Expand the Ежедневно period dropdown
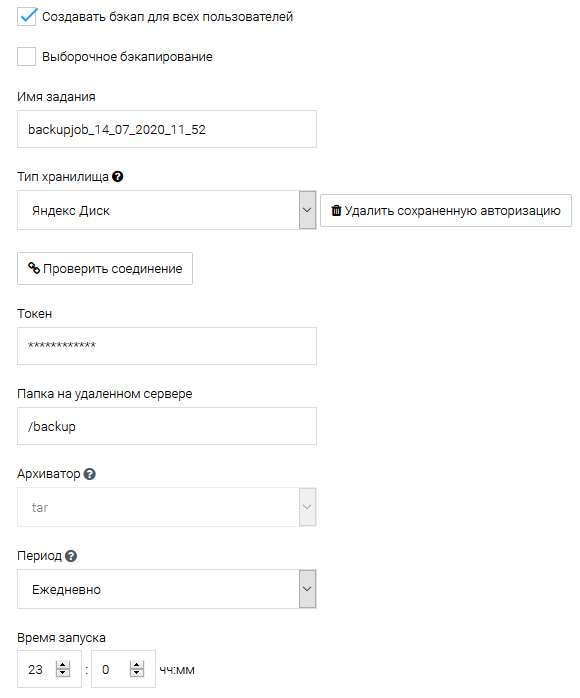 (167, 589)
